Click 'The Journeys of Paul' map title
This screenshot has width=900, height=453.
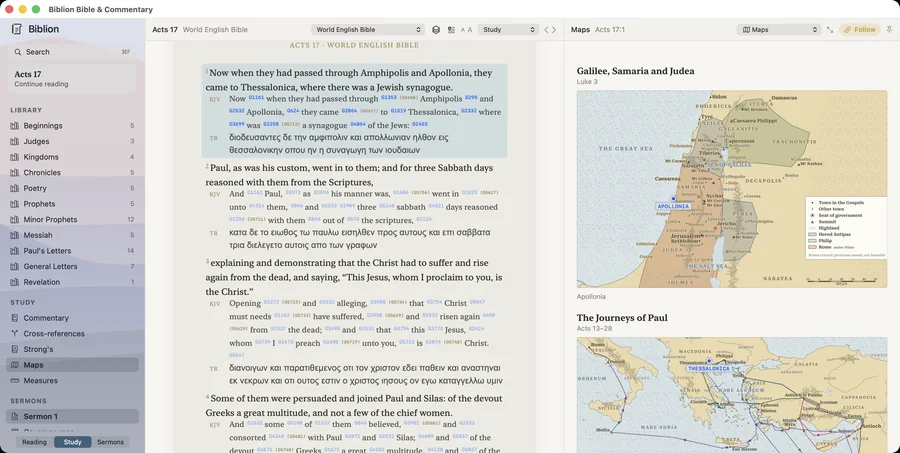click(622, 318)
